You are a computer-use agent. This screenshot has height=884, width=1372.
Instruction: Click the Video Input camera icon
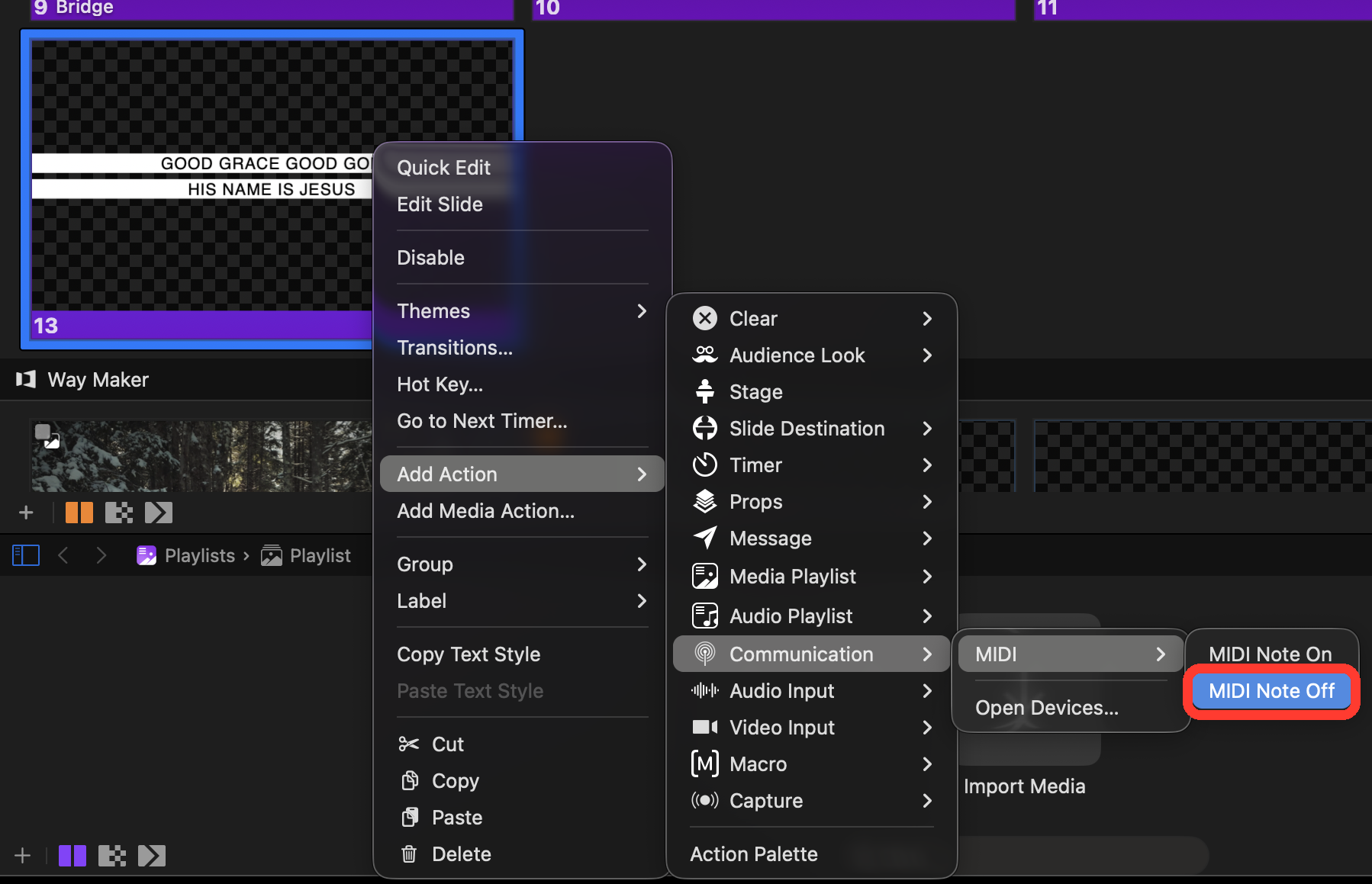pyautogui.click(x=705, y=728)
